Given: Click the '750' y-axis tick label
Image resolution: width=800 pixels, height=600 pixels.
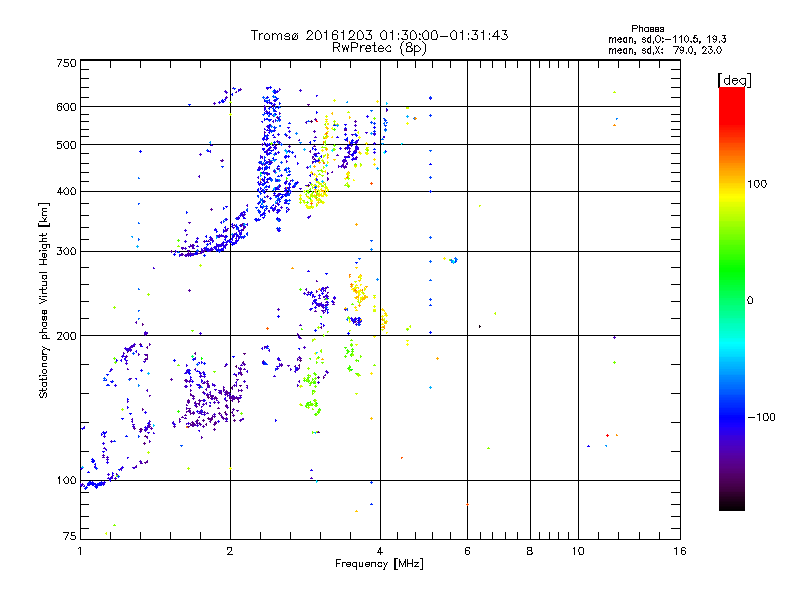Looking at the screenshot, I should click(66, 63).
